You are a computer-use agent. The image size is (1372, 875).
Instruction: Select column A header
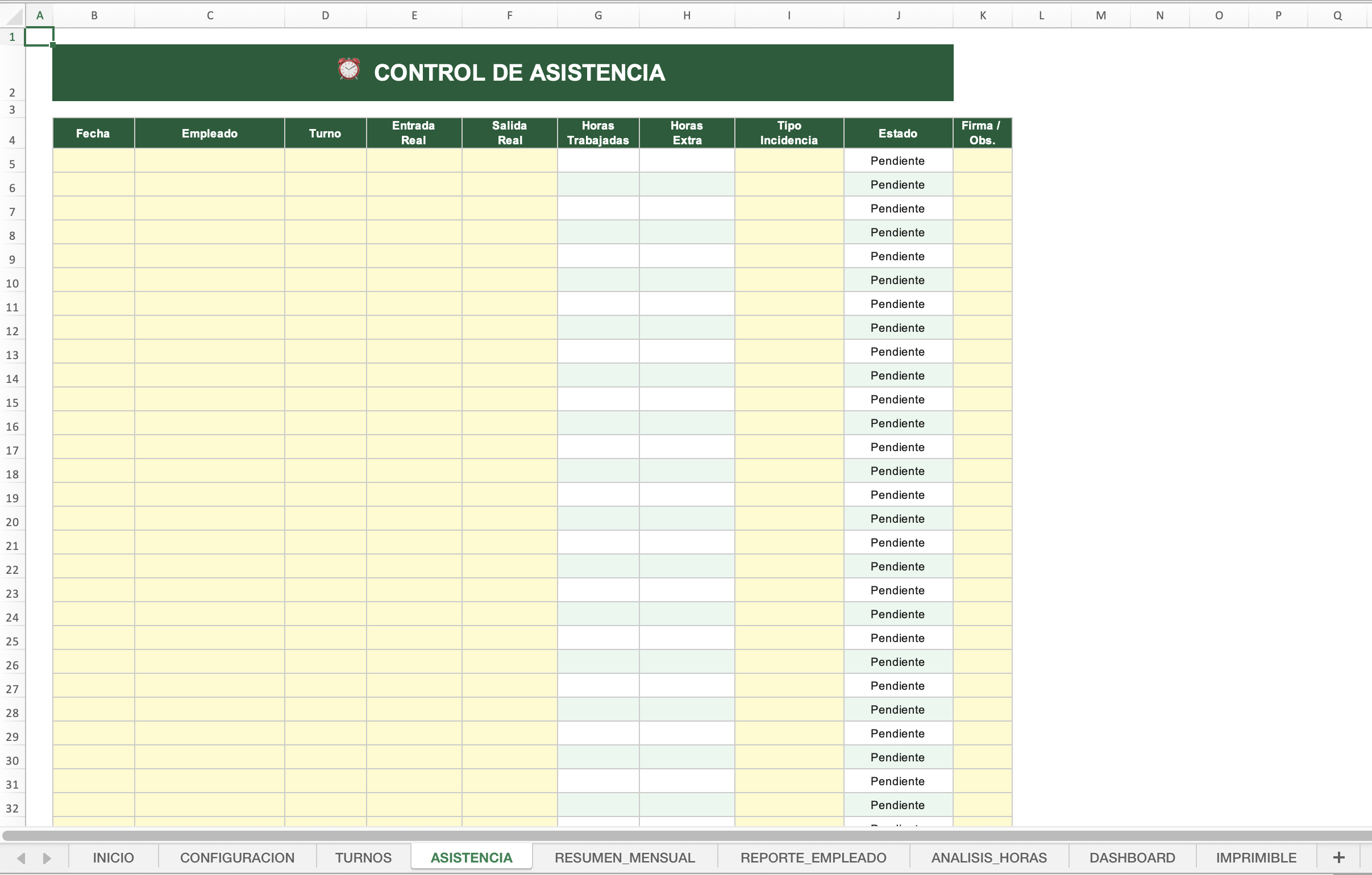[39, 15]
